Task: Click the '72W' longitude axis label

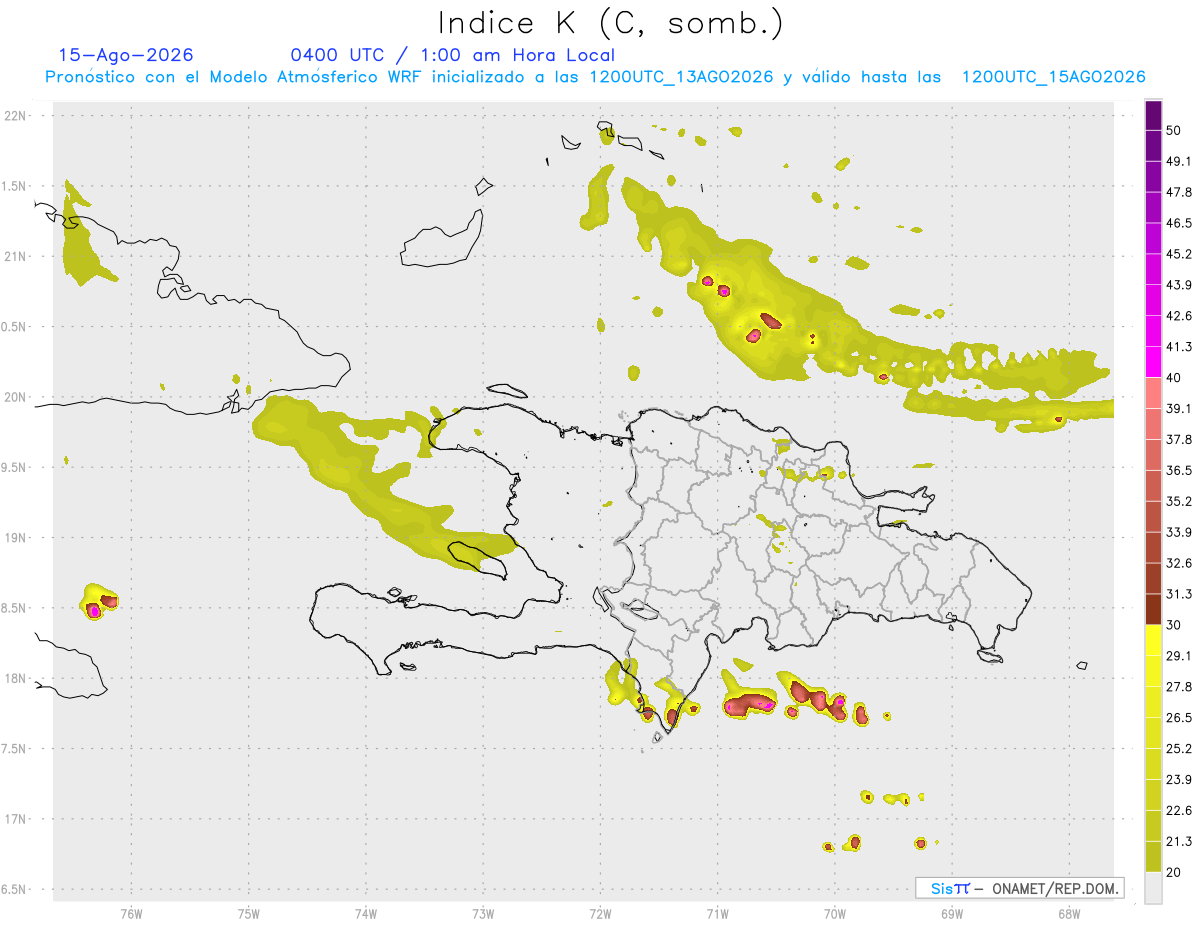Action: [600, 914]
